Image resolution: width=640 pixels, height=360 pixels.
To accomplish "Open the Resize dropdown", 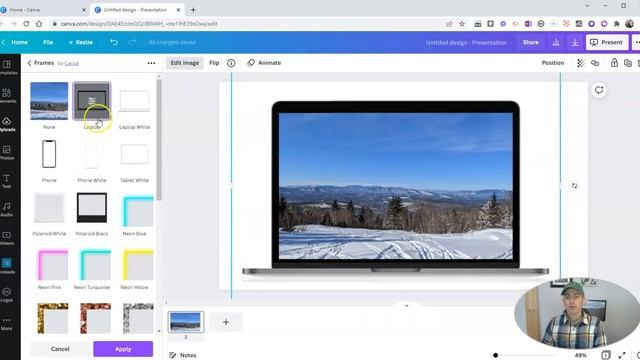I will click(x=81, y=42).
